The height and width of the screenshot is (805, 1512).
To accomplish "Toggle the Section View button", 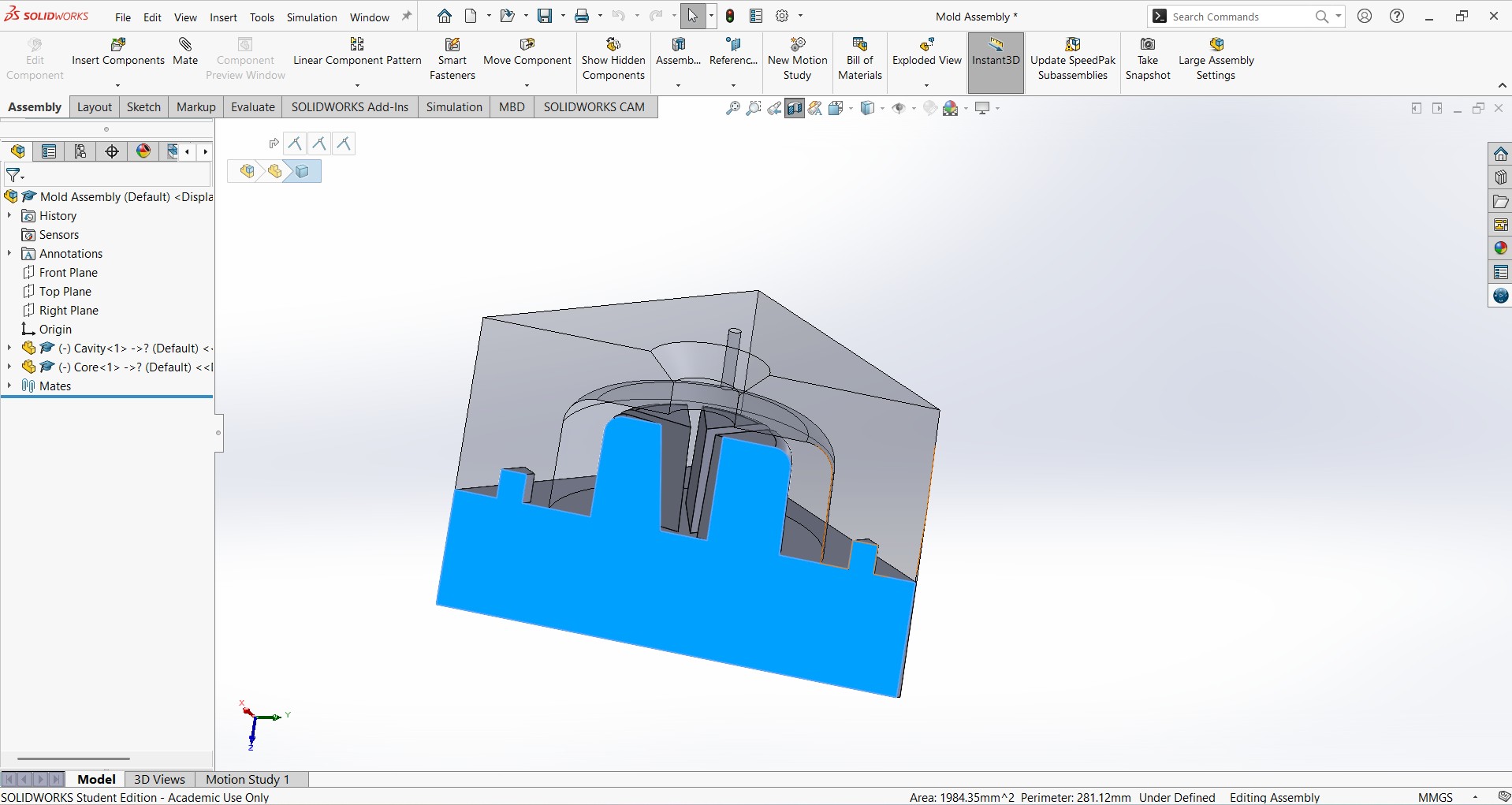I will (795, 108).
